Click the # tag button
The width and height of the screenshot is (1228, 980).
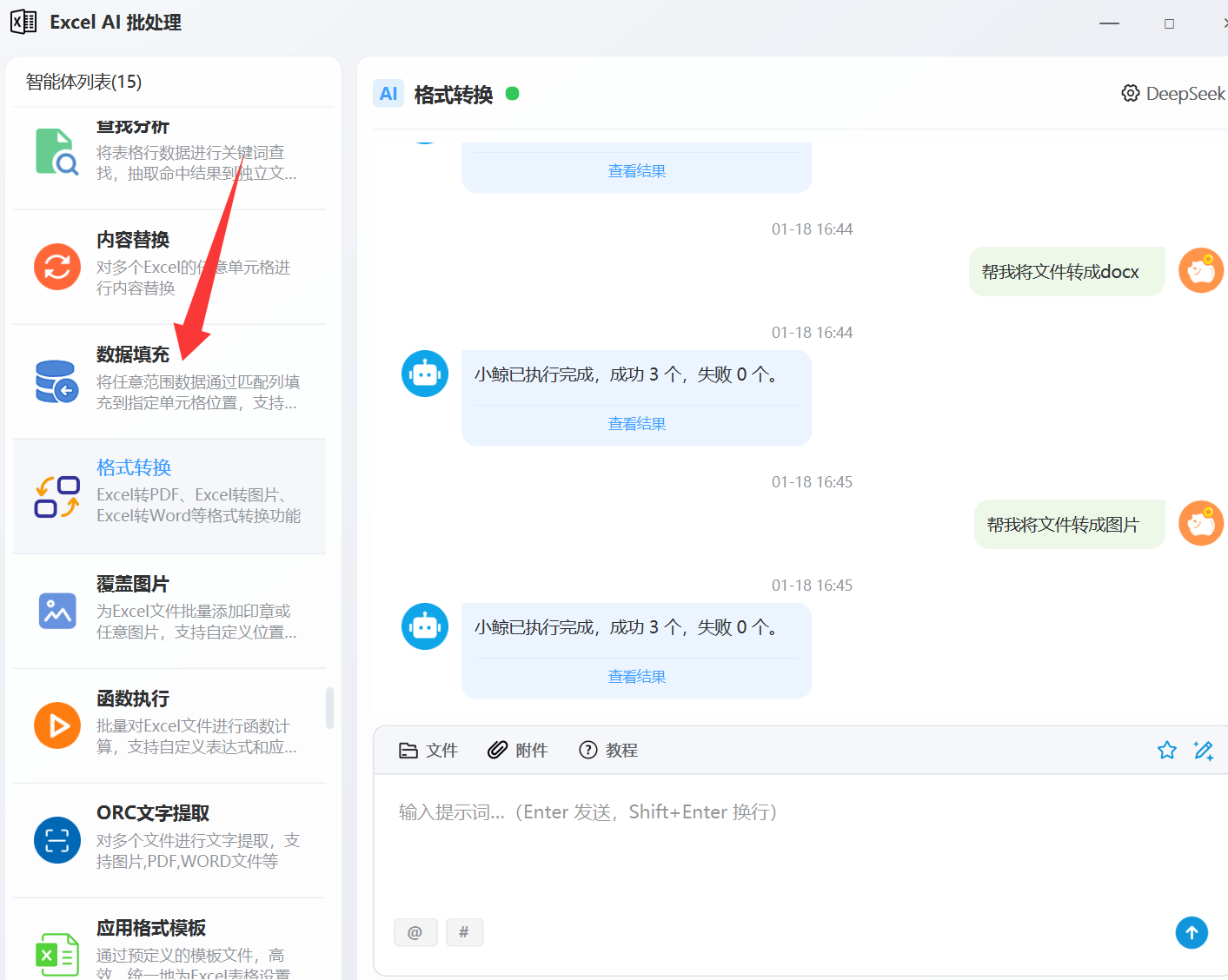[x=464, y=932]
